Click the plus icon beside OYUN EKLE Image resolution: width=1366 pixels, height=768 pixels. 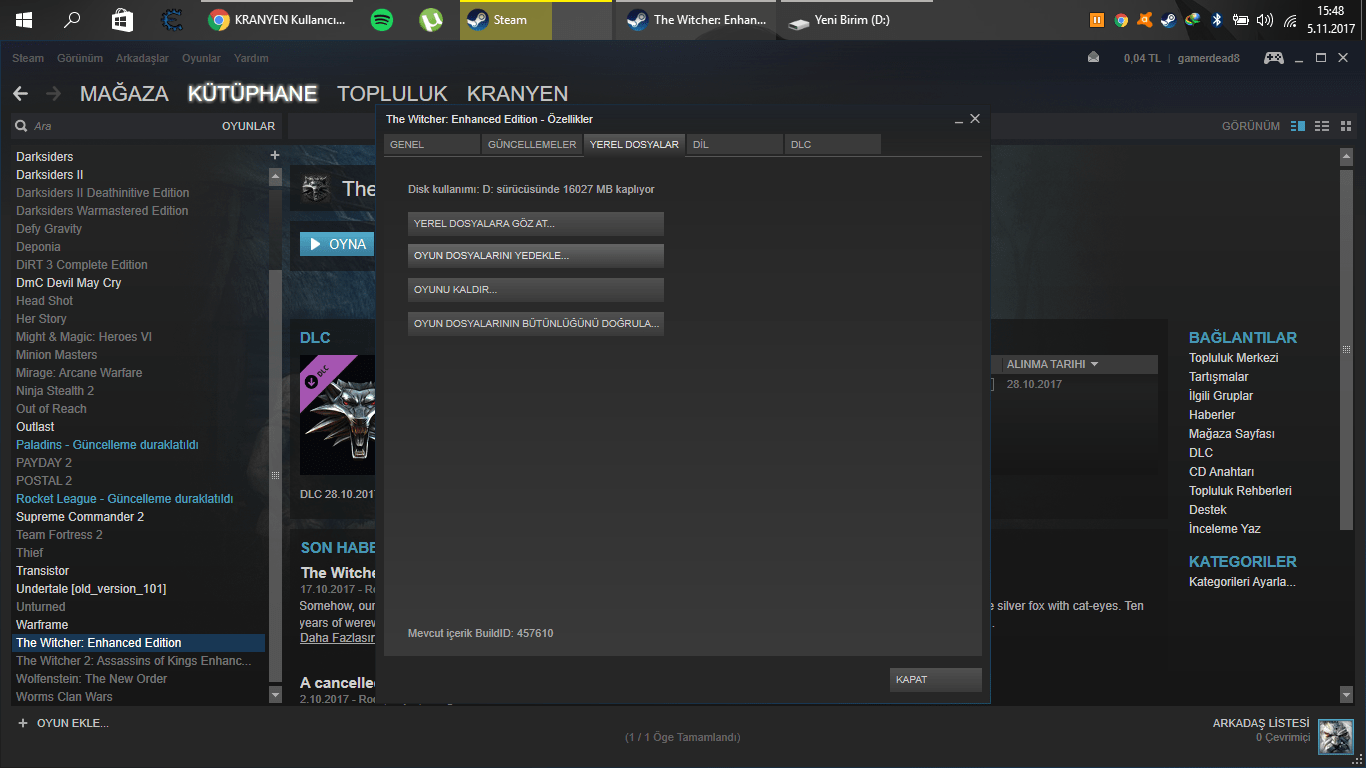[x=23, y=723]
